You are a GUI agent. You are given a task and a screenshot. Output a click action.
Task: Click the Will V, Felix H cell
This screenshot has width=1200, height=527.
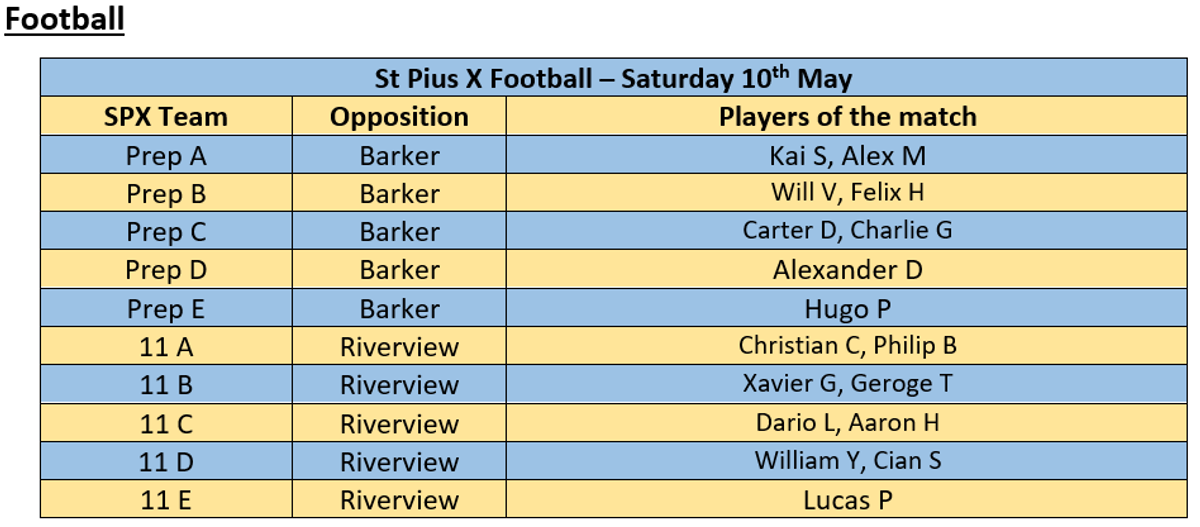click(x=847, y=193)
